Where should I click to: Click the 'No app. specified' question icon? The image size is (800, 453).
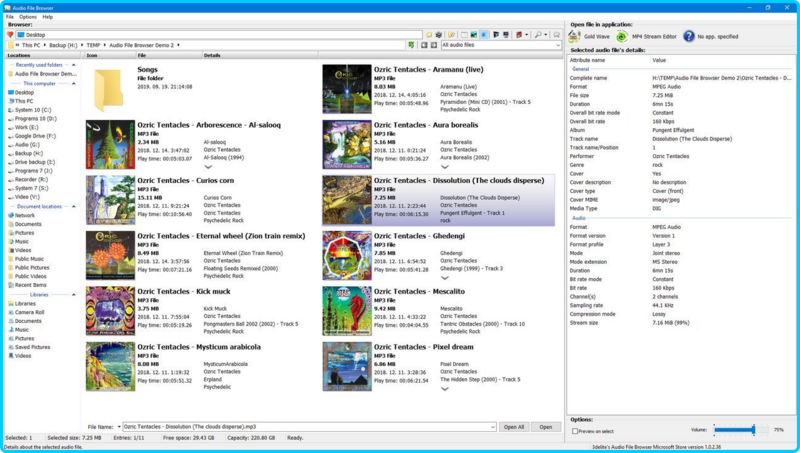689,36
